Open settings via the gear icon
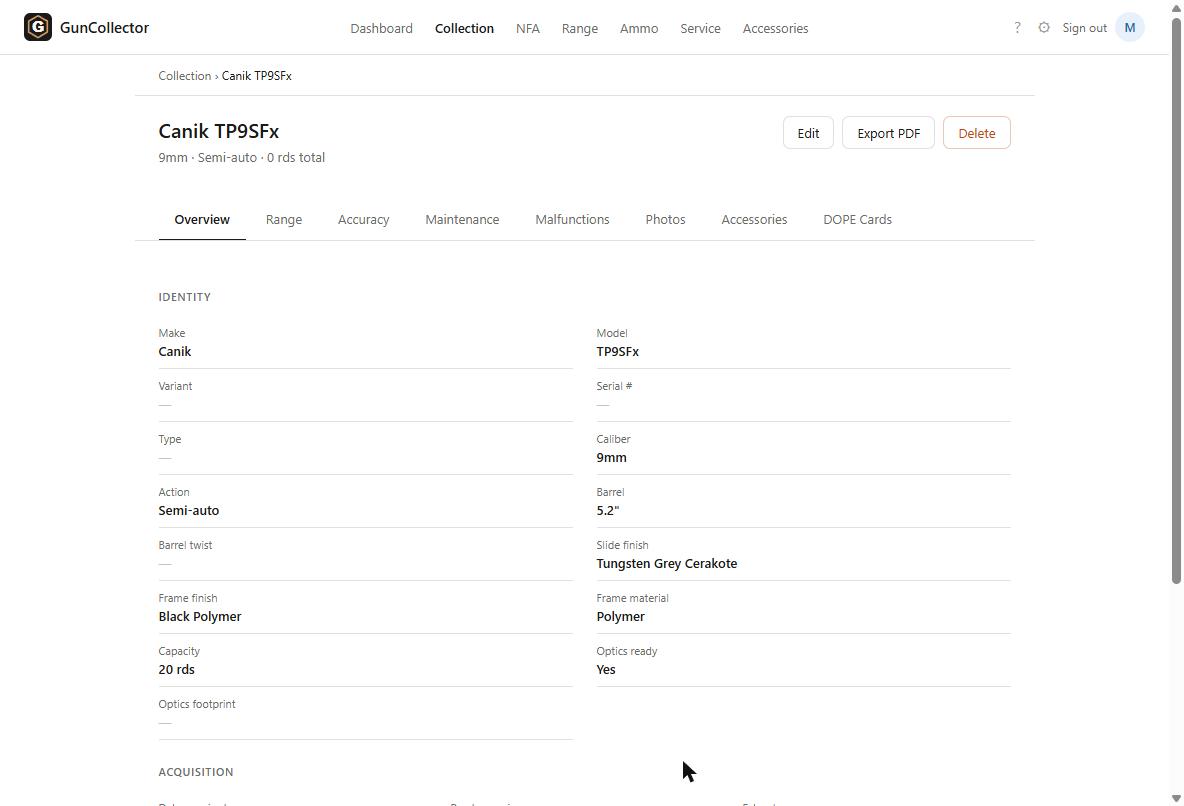 [x=1044, y=27]
